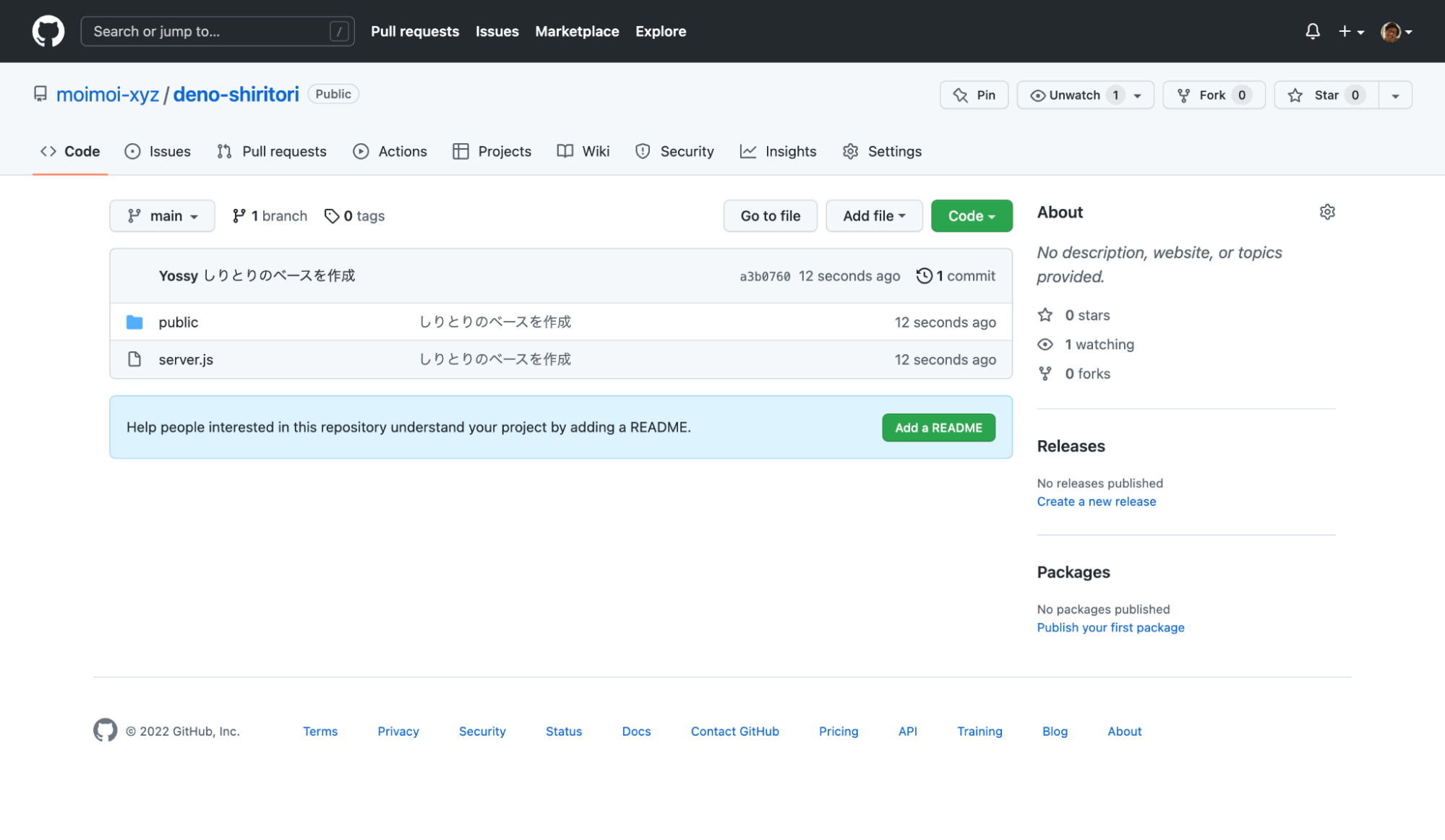Open the notifications bell
This screenshot has height=840, width=1445.
coord(1312,31)
